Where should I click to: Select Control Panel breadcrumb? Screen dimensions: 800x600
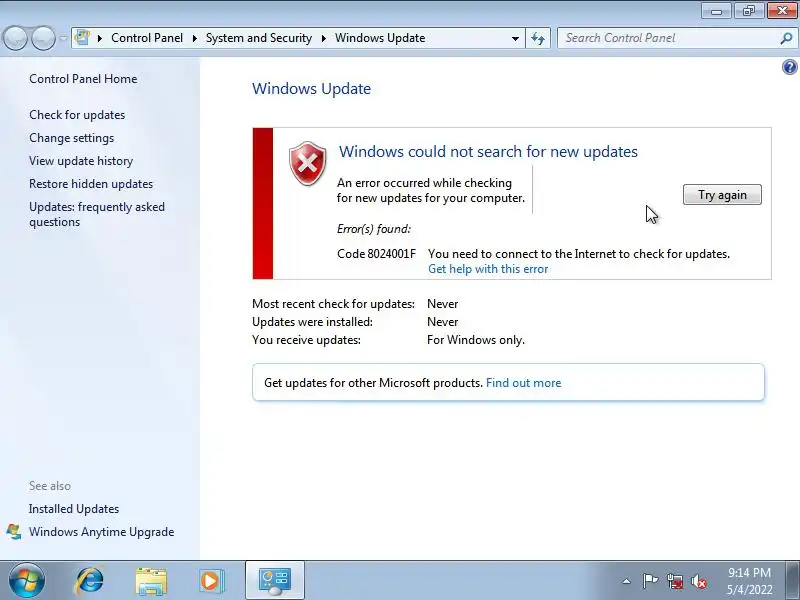coord(147,38)
